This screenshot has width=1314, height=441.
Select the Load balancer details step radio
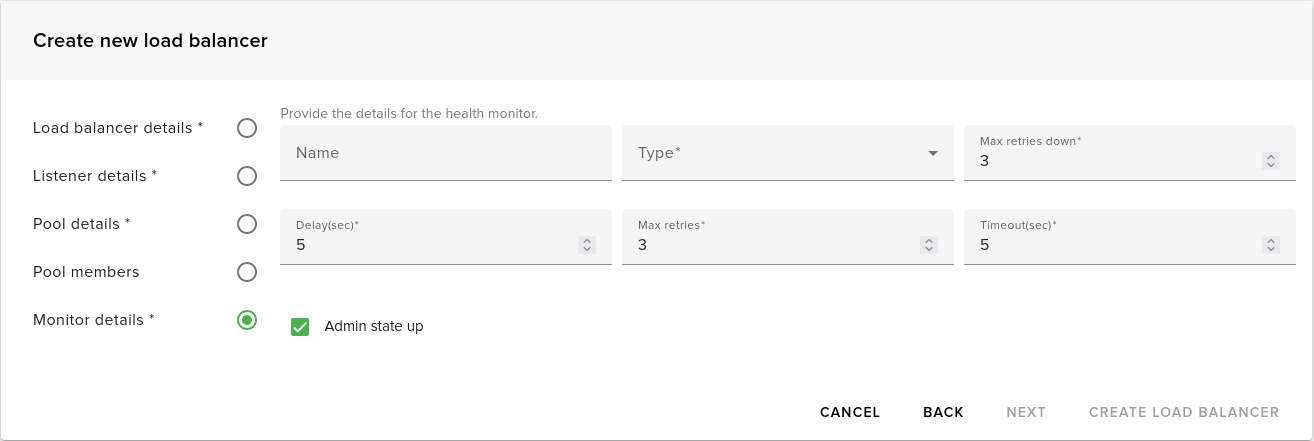(247, 128)
